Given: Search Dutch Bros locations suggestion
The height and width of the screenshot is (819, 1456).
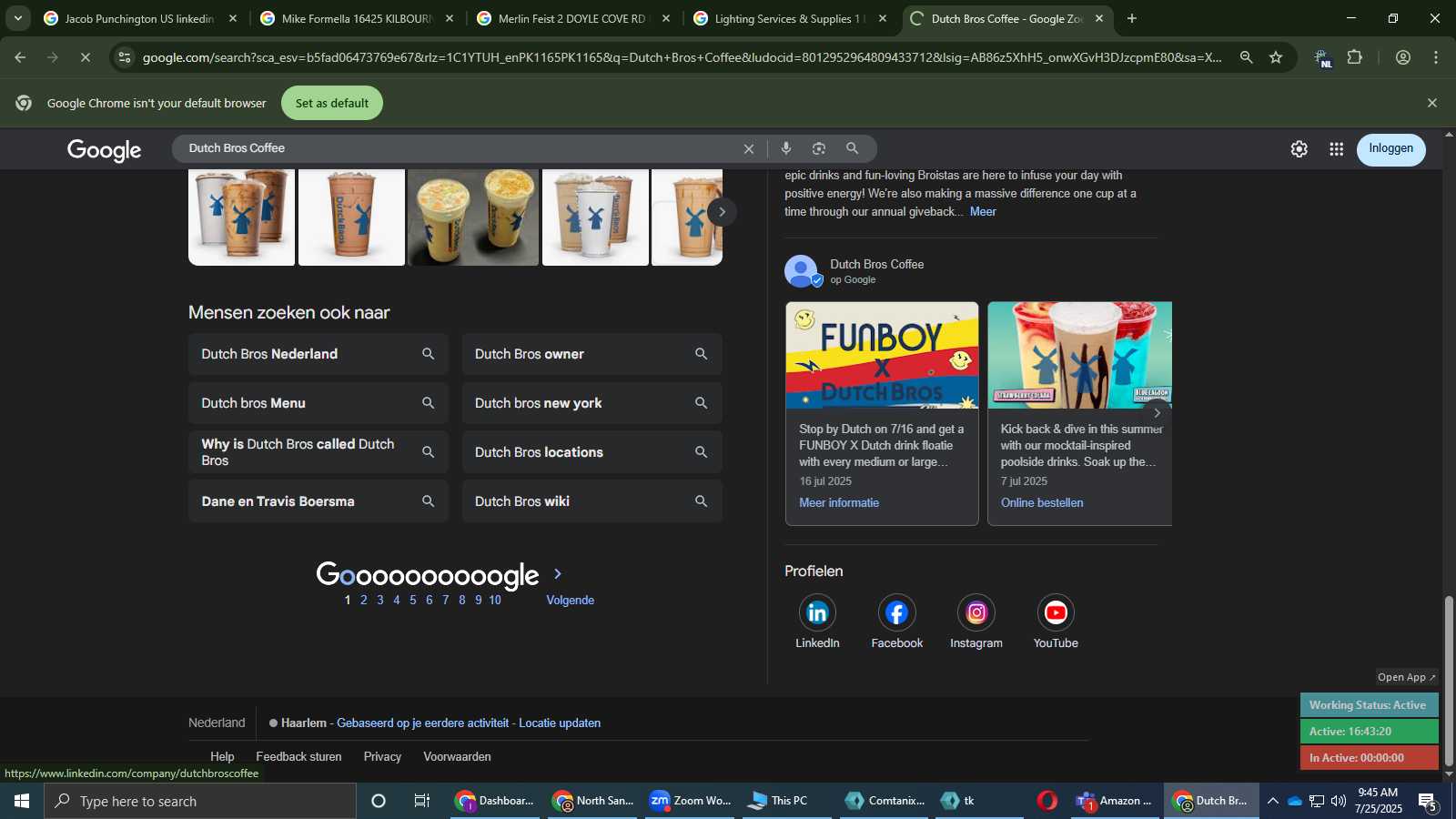Looking at the screenshot, I should [x=592, y=452].
